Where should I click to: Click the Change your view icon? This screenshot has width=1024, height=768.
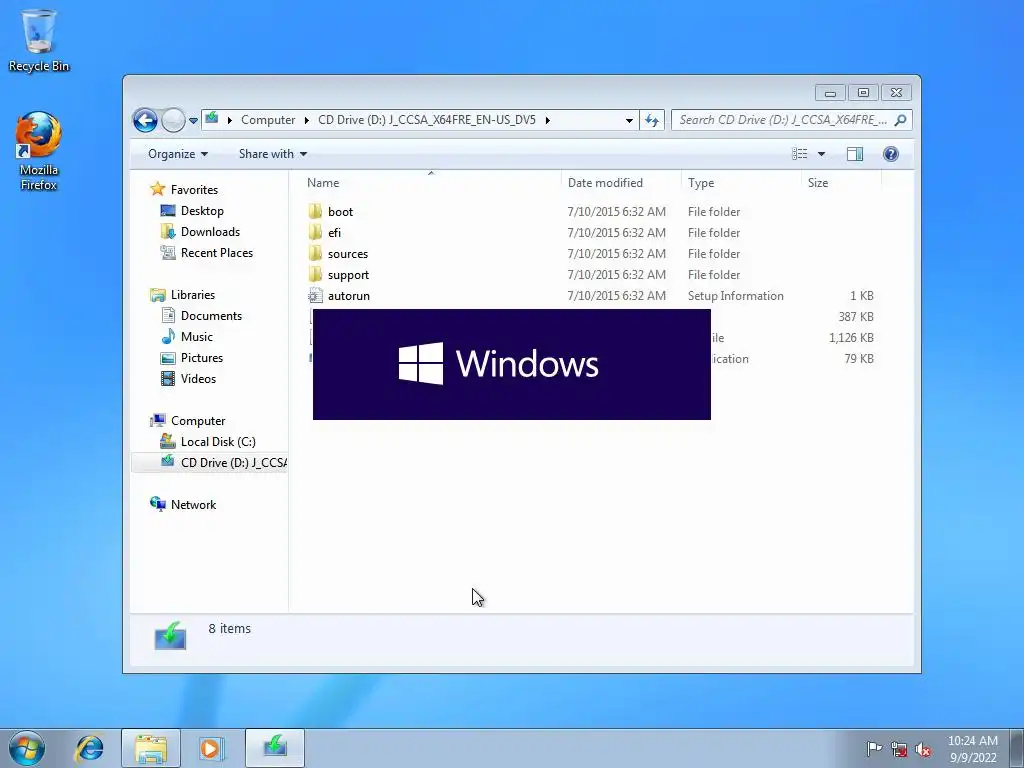coord(799,154)
